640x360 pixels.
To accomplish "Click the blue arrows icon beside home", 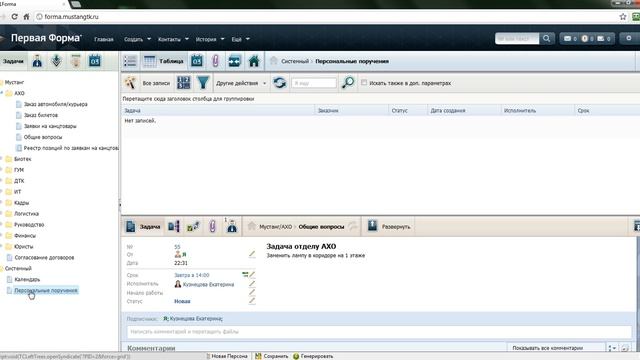I will pyautogui.click(x=234, y=61).
